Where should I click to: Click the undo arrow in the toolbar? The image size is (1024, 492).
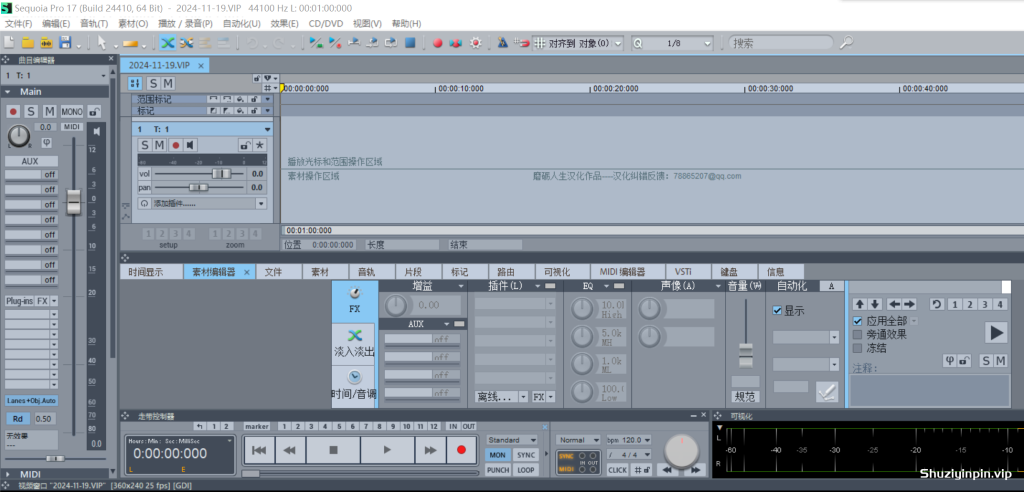point(251,42)
